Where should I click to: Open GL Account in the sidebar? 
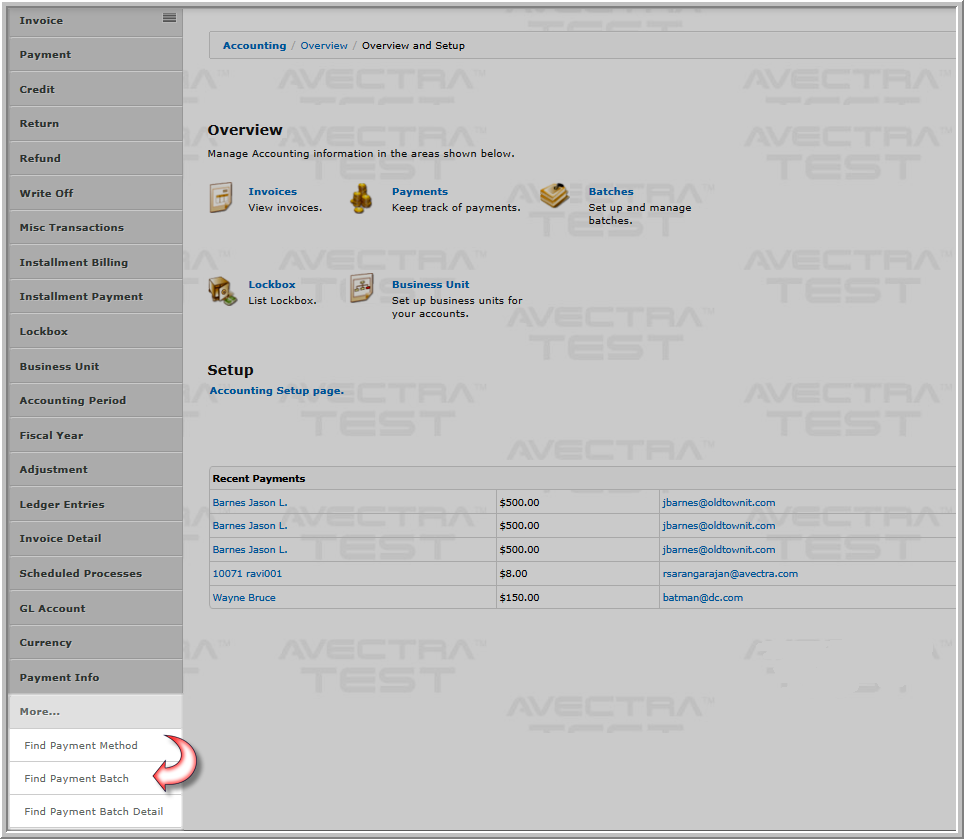click(x=96, y=609)
